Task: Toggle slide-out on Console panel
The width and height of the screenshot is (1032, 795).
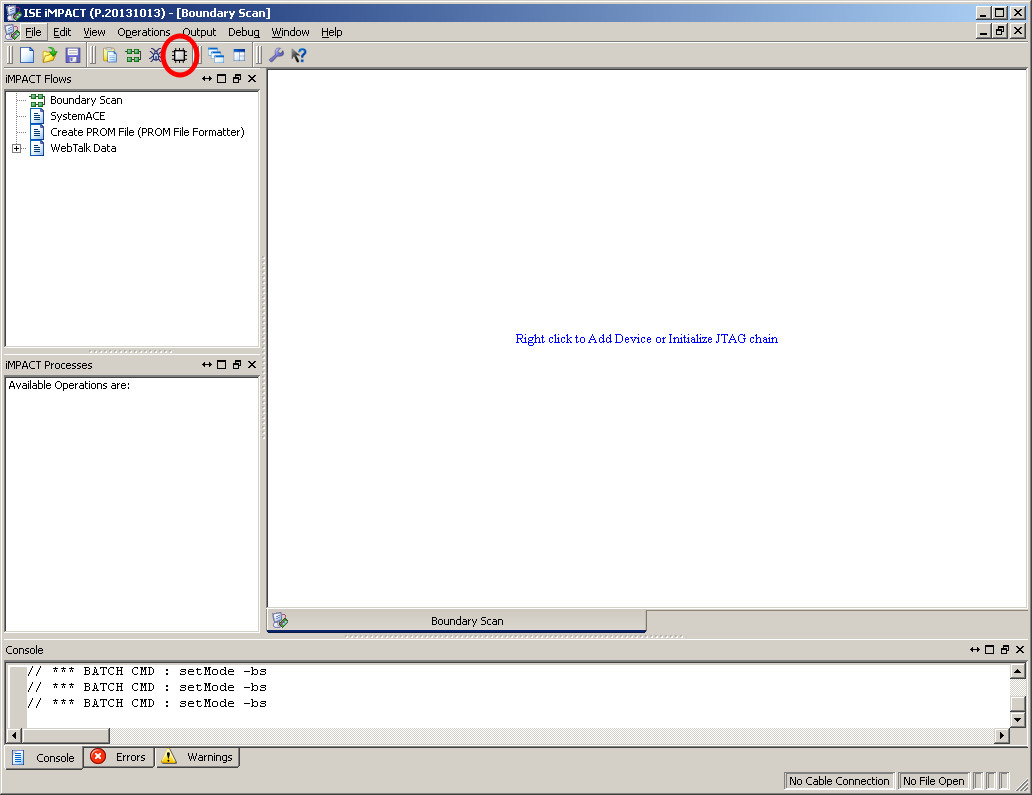Action: point(975,650)
